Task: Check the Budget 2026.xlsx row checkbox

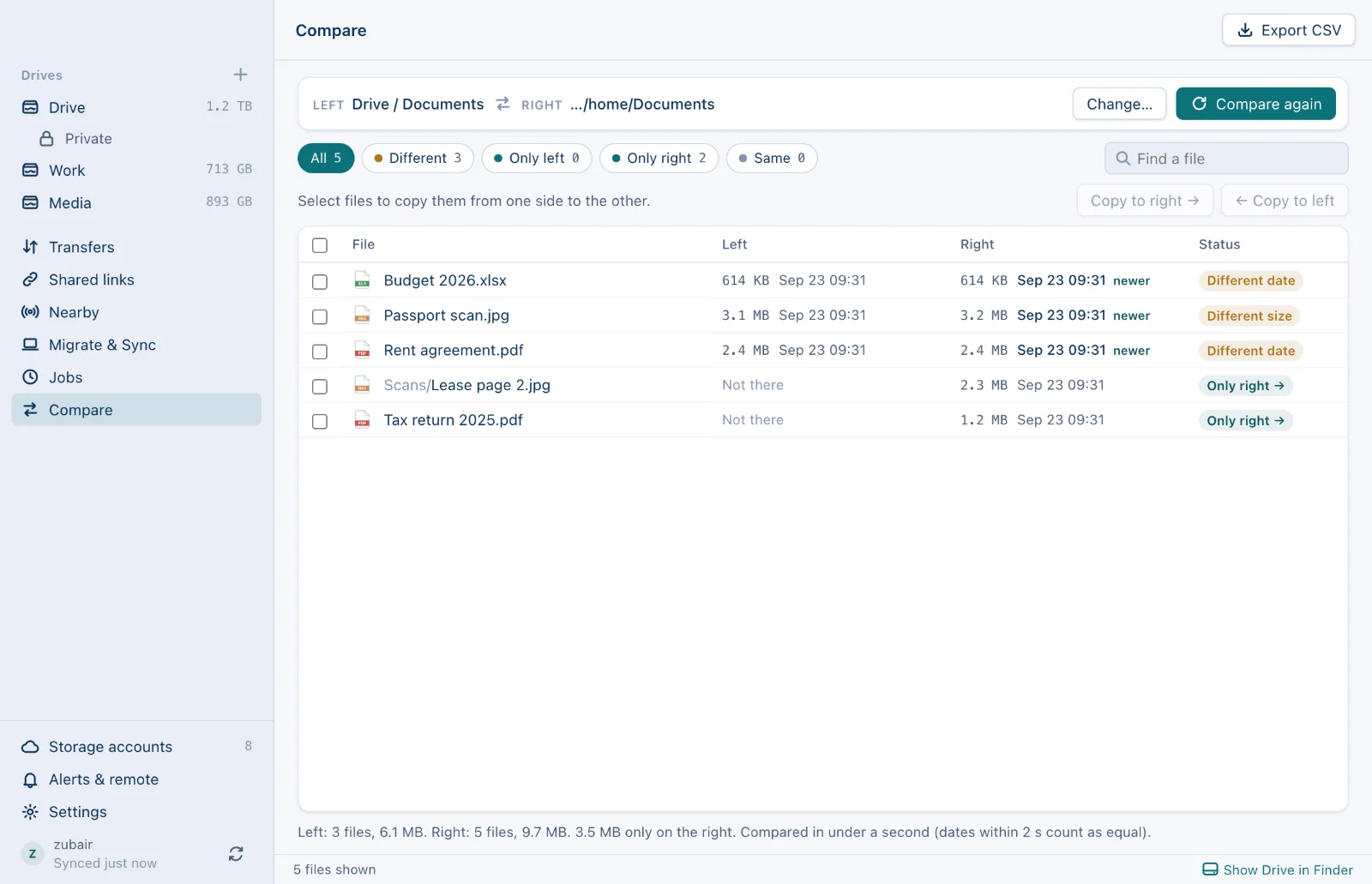Action: pyautogui.click(x=320, y=281)
